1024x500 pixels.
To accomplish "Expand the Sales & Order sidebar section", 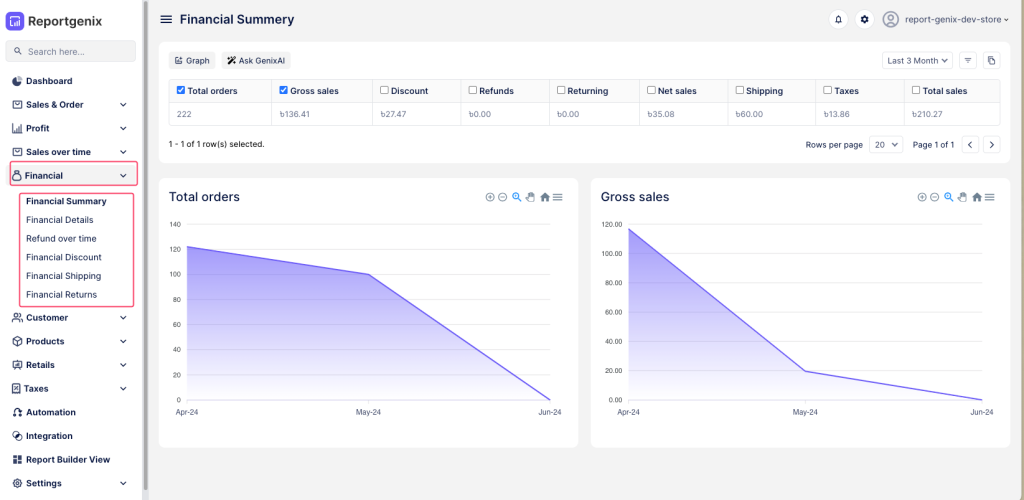I will coord(70,104).
